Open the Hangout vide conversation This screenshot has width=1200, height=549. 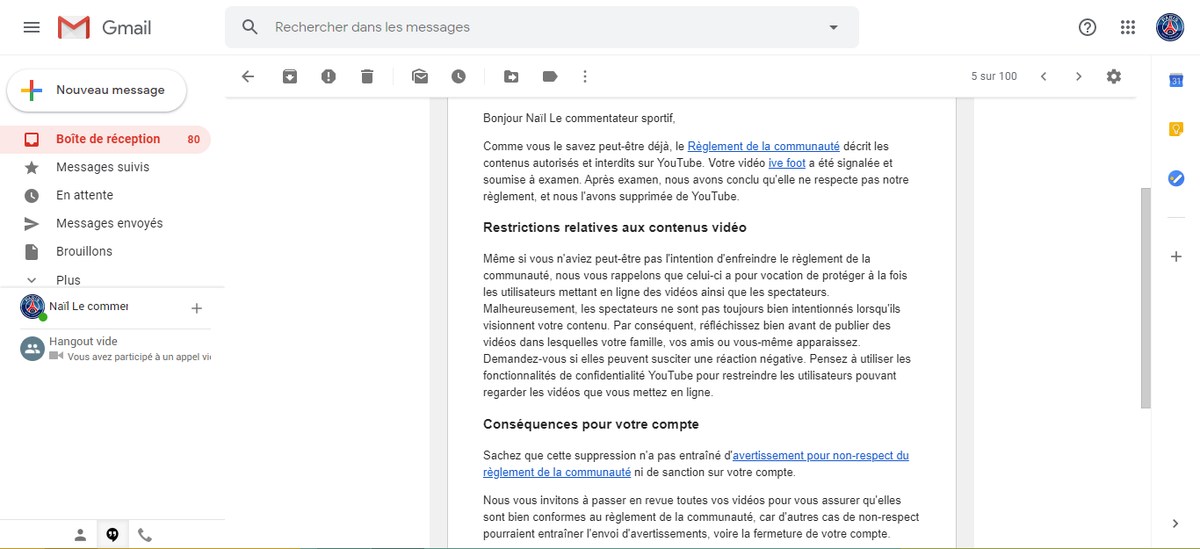(115, 348)
